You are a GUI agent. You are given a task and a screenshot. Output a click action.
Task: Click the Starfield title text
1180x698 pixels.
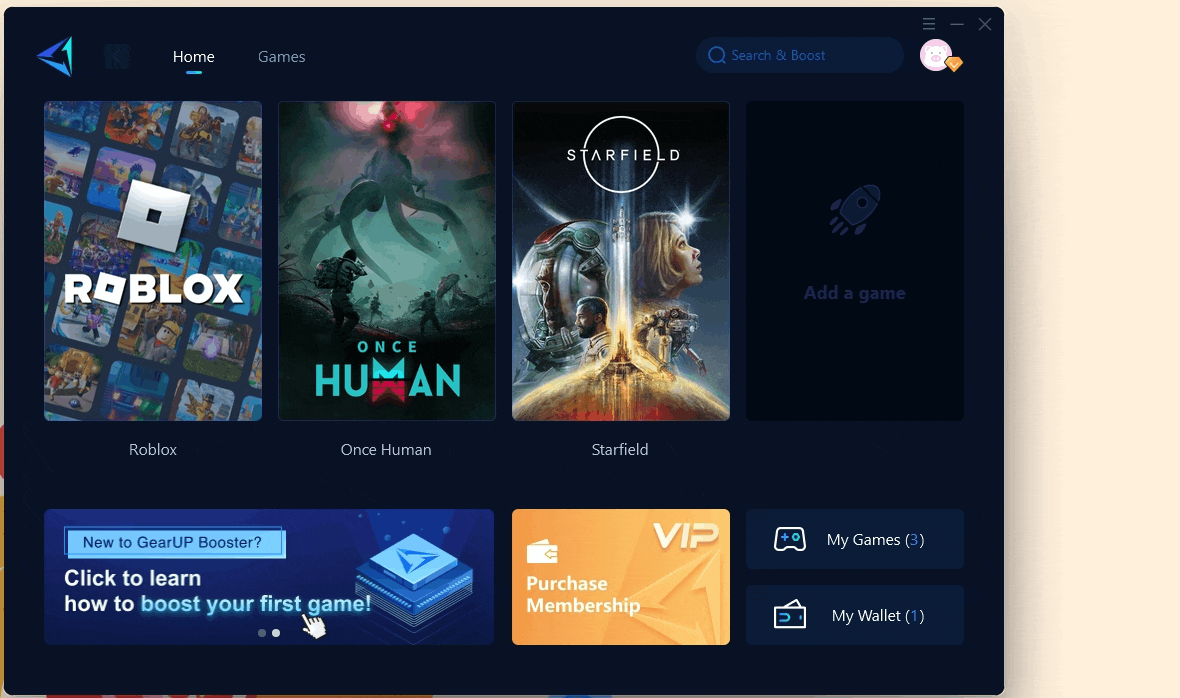(x=620, y=450)
